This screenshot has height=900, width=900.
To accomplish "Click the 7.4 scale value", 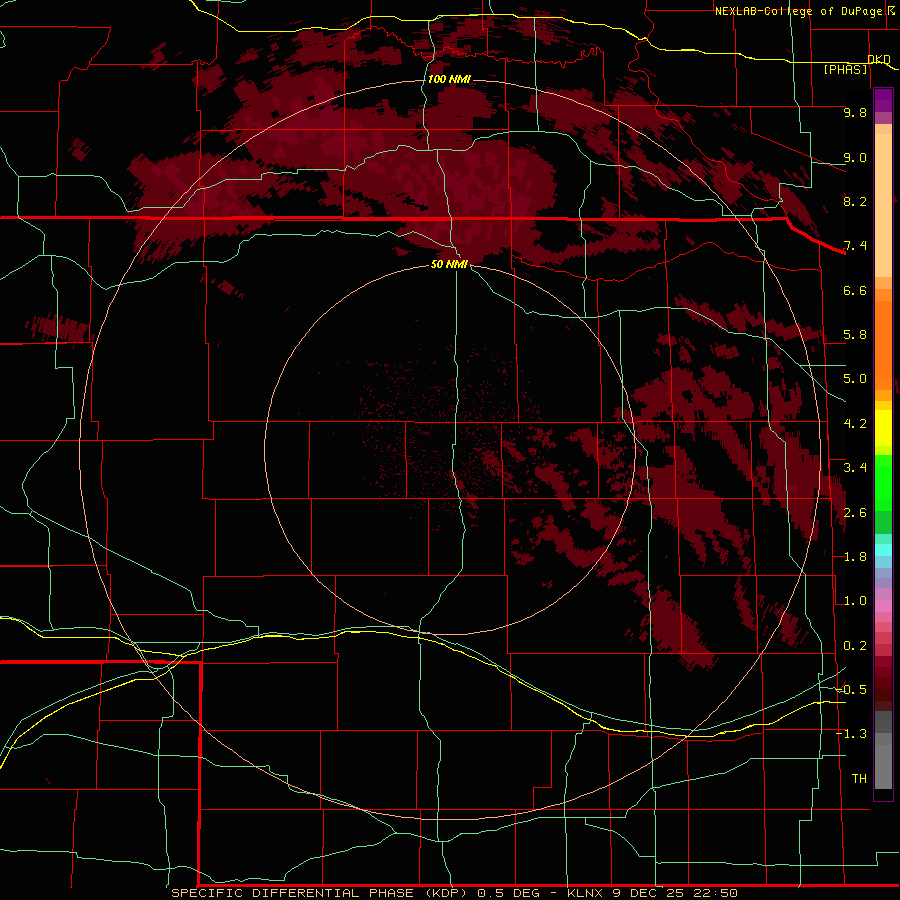I will click(x=855, y=246).
